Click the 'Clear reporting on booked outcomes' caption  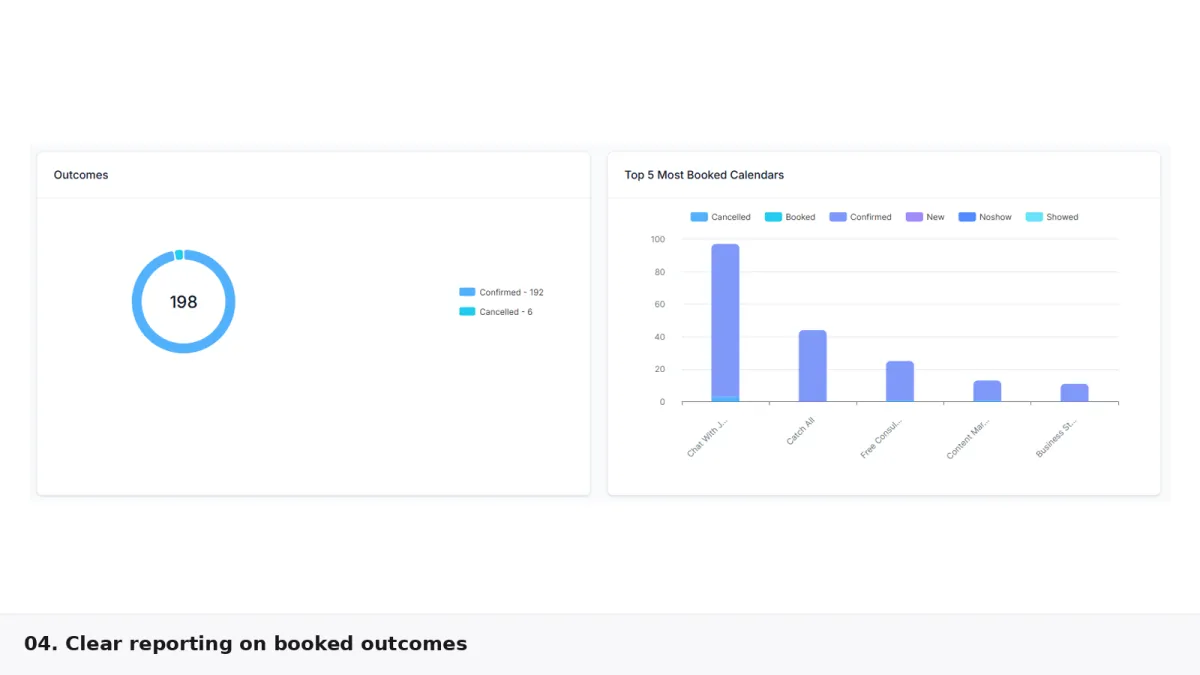[245, 644]
